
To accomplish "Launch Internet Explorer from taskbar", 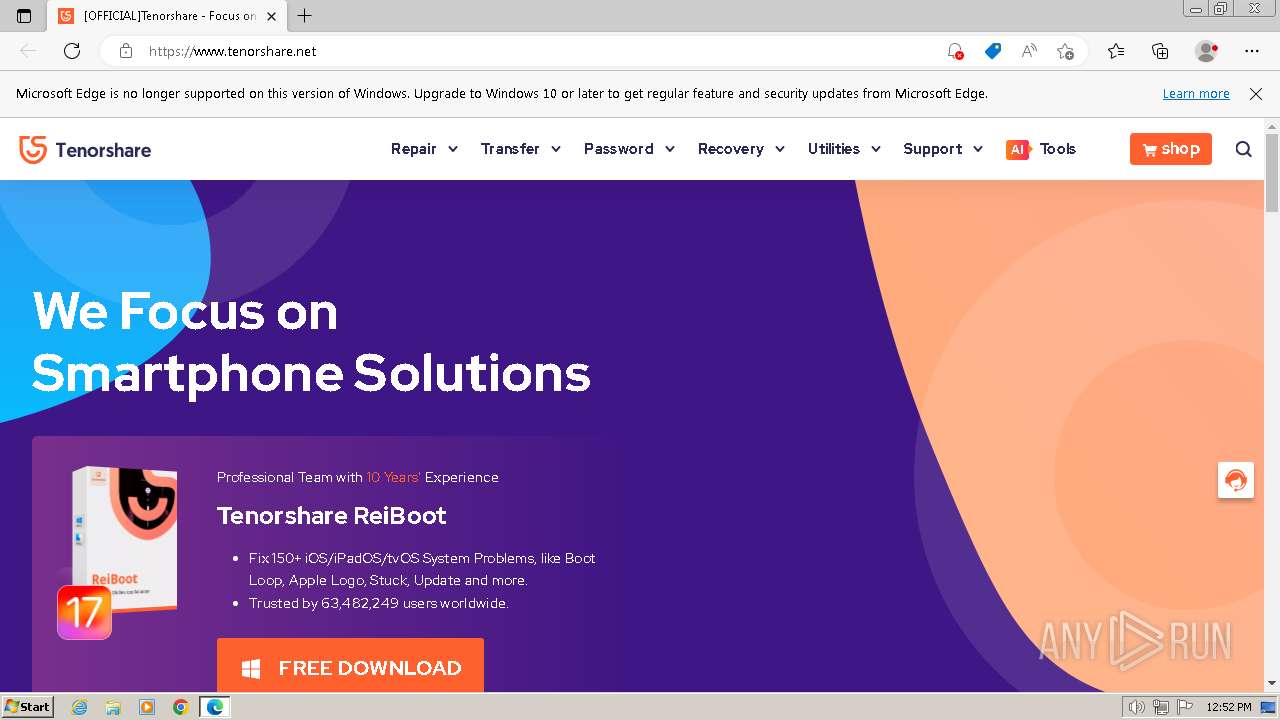I will click(80, 707).
